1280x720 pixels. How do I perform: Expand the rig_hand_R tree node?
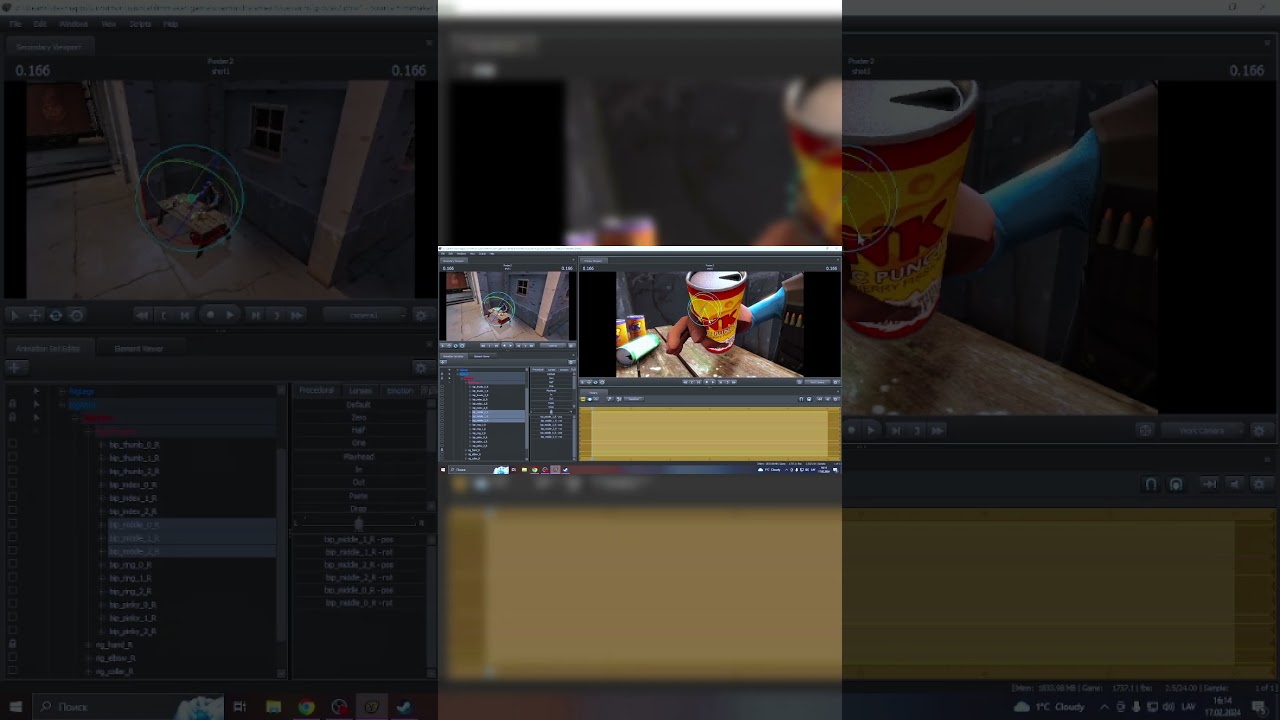89,645
